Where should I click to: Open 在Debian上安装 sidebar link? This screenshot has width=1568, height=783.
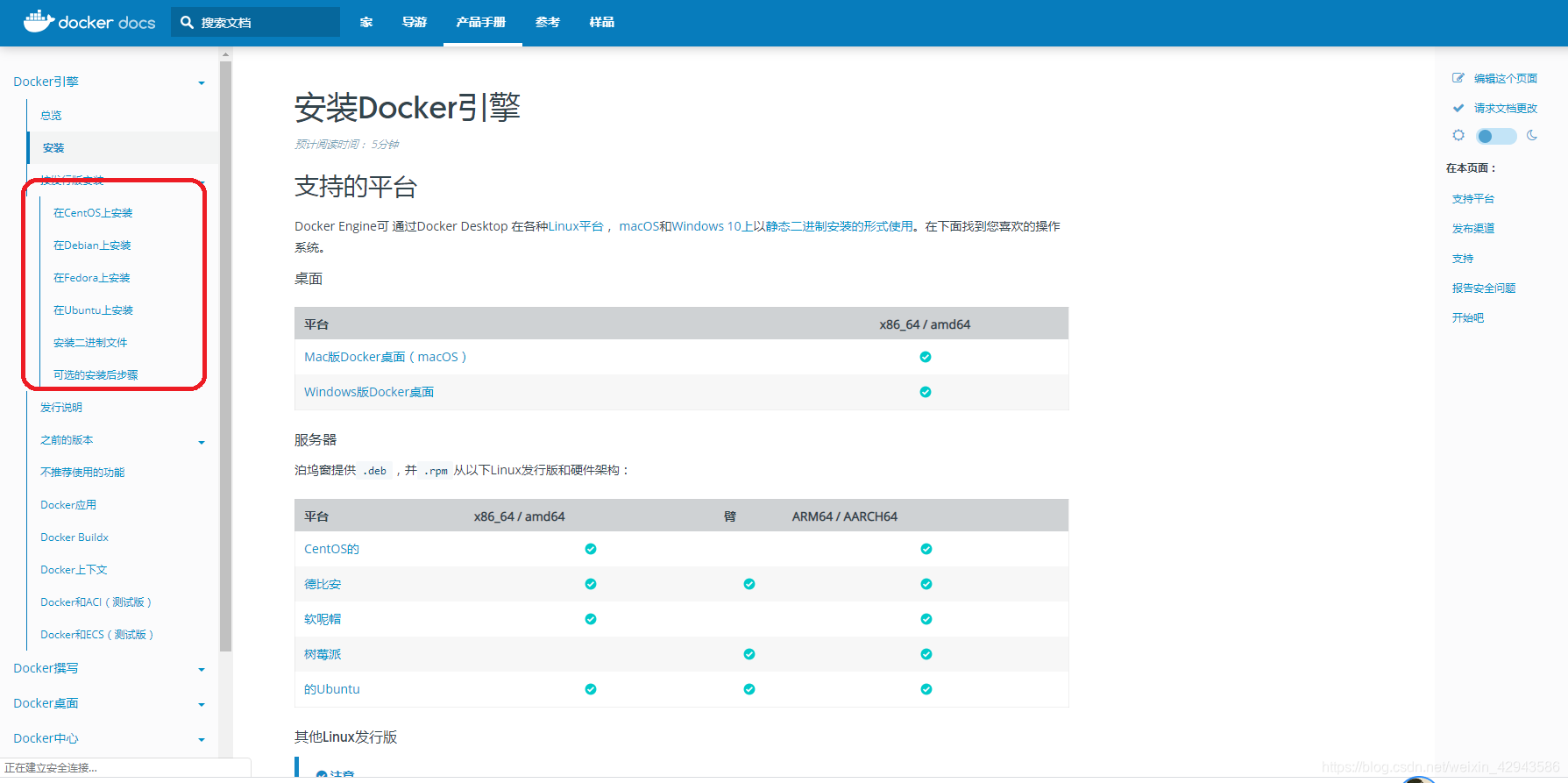tap(92, 246)
